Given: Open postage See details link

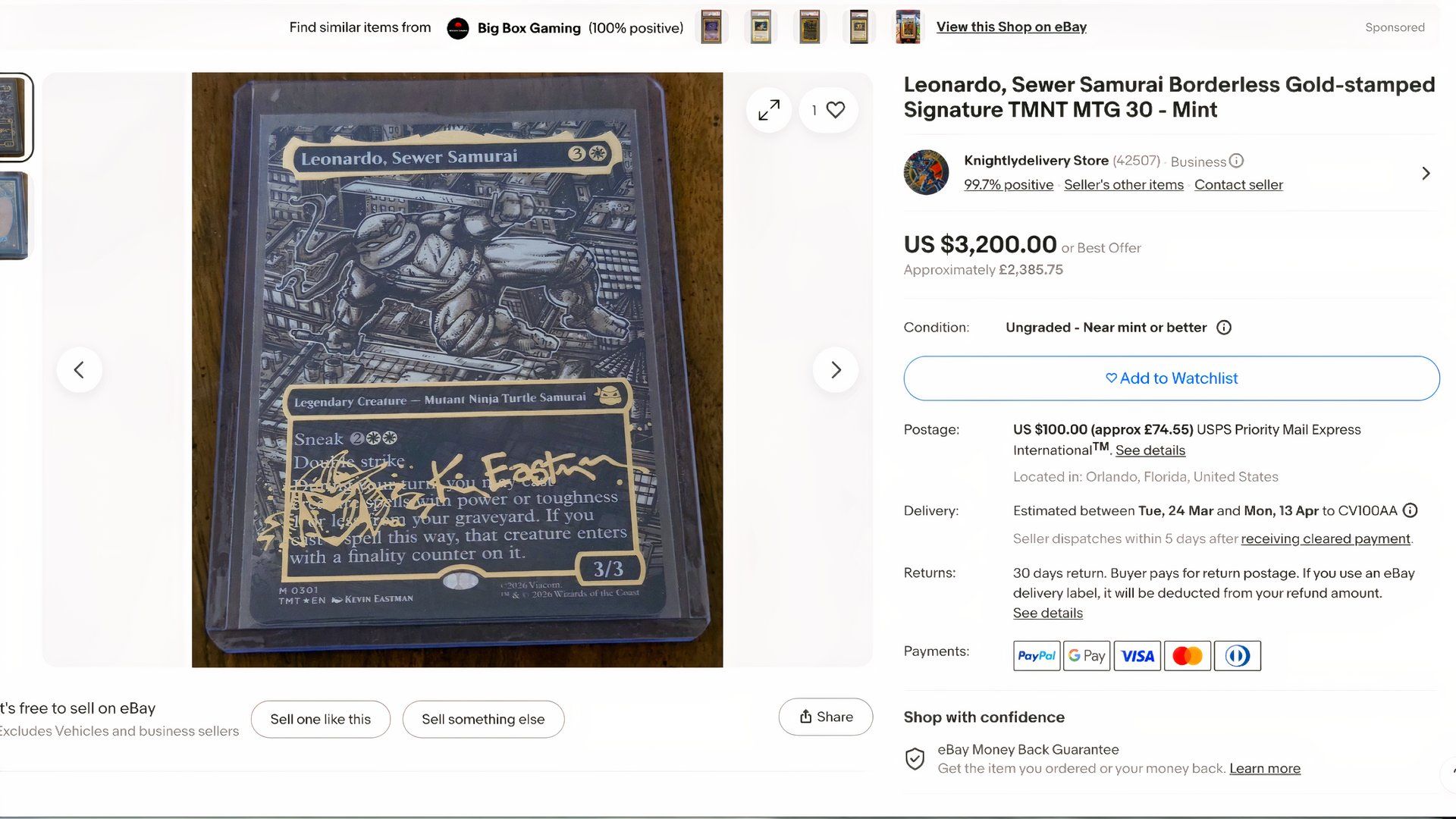Looking at the screenshot, I should click(1150, 450).
